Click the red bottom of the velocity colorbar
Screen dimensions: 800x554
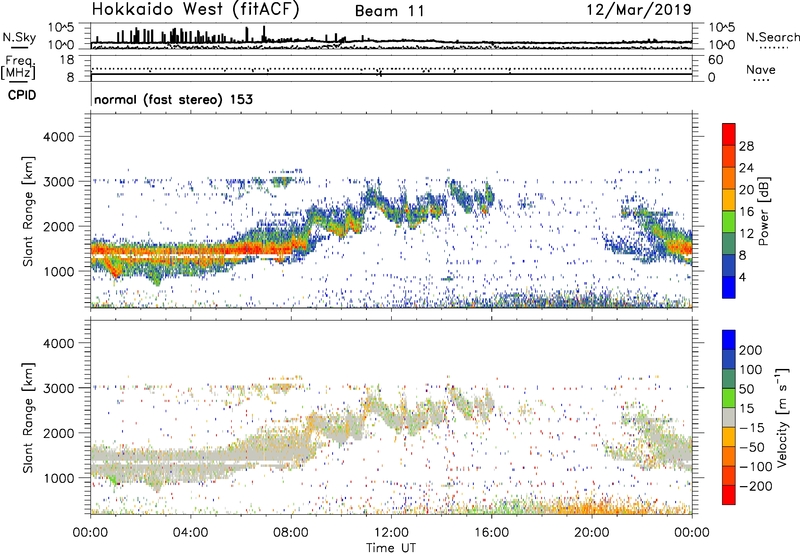729,495
